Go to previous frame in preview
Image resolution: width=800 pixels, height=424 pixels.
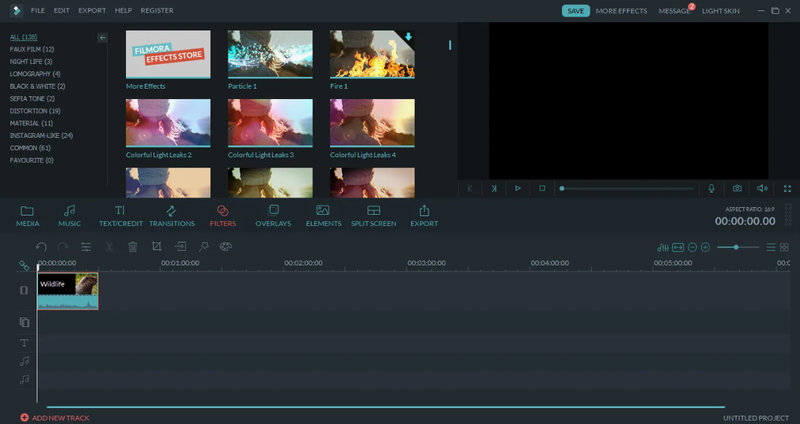[469, 188]
